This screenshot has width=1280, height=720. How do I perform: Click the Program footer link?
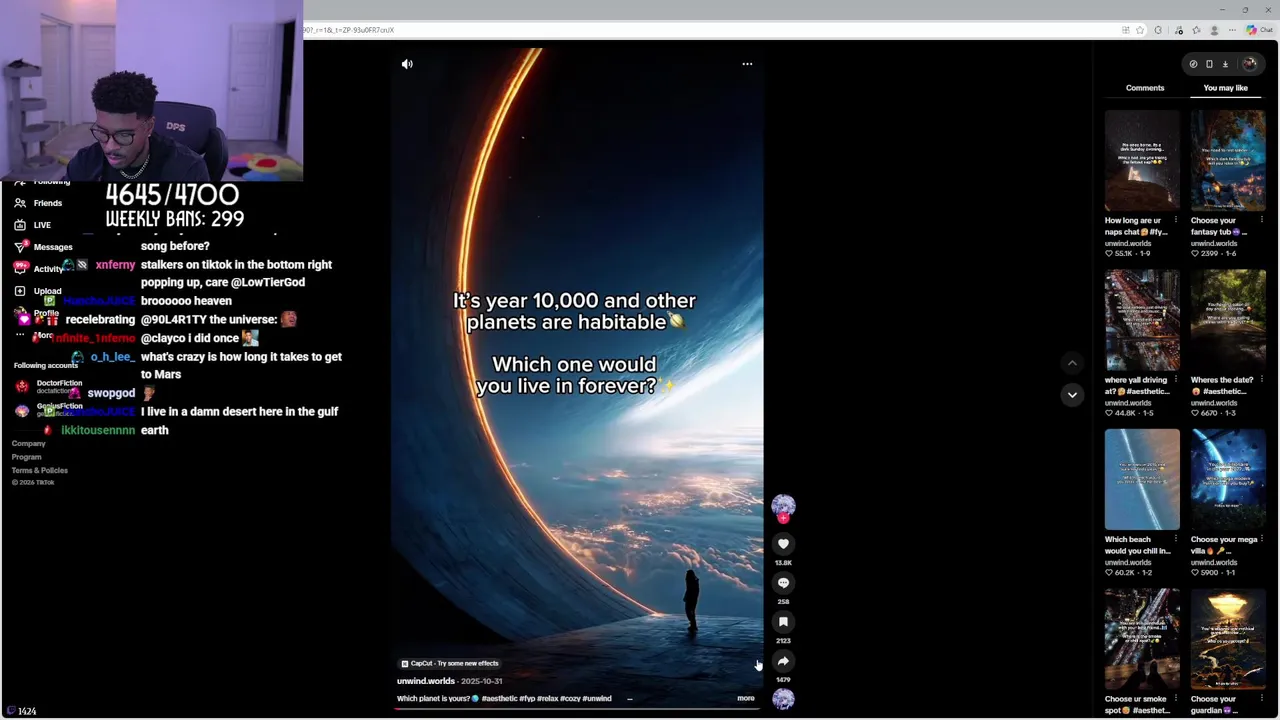(x=26, y=457)
